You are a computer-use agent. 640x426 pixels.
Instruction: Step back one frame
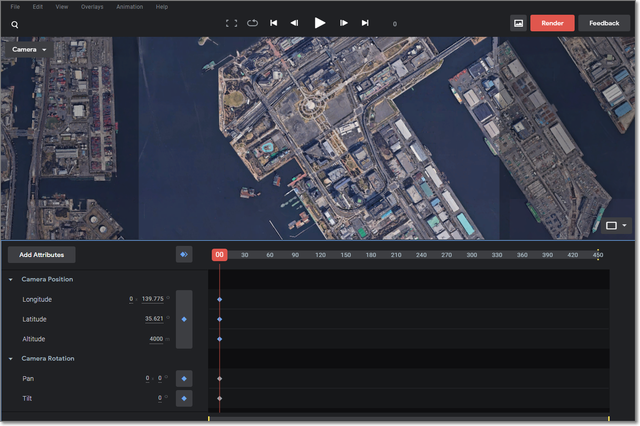coord(294,23)
